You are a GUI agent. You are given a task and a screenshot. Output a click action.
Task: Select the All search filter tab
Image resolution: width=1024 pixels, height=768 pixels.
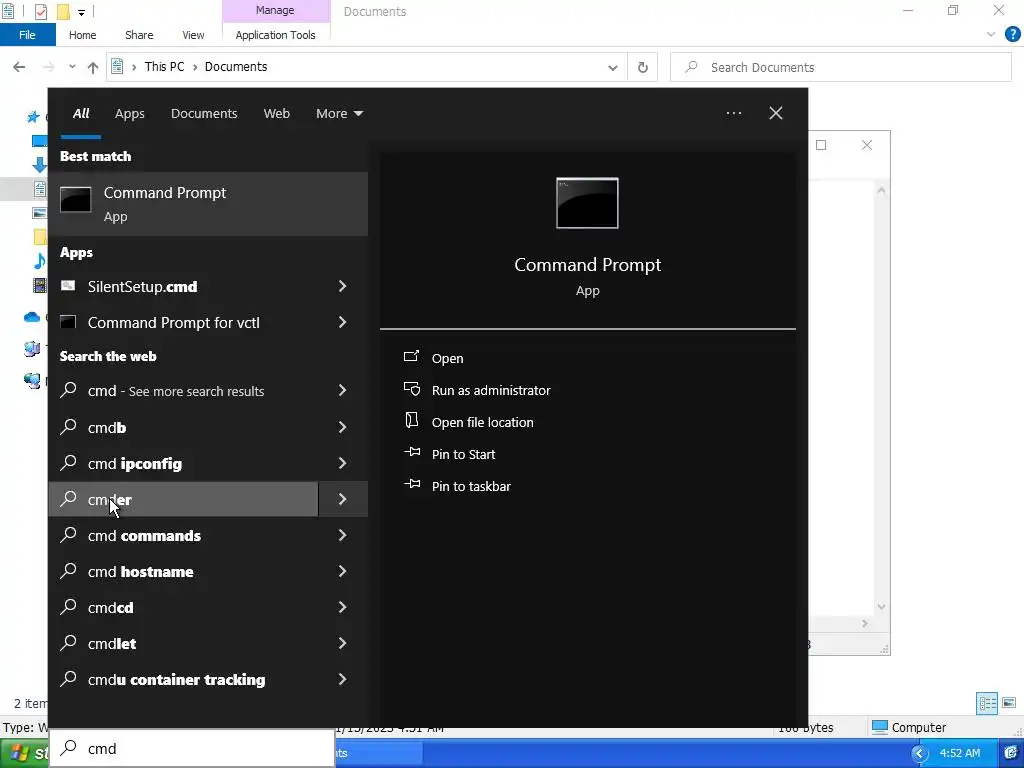81,114
